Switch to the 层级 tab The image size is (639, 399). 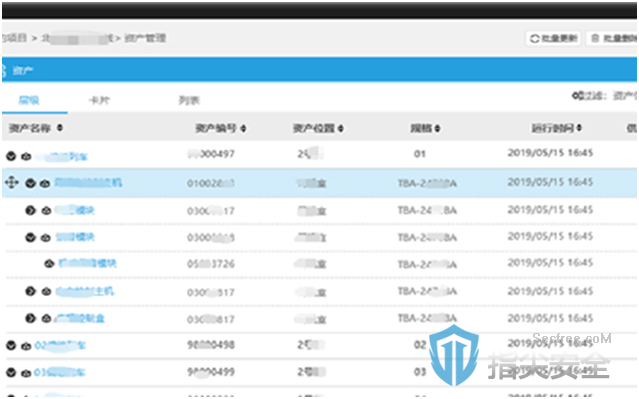pos(29,100)
